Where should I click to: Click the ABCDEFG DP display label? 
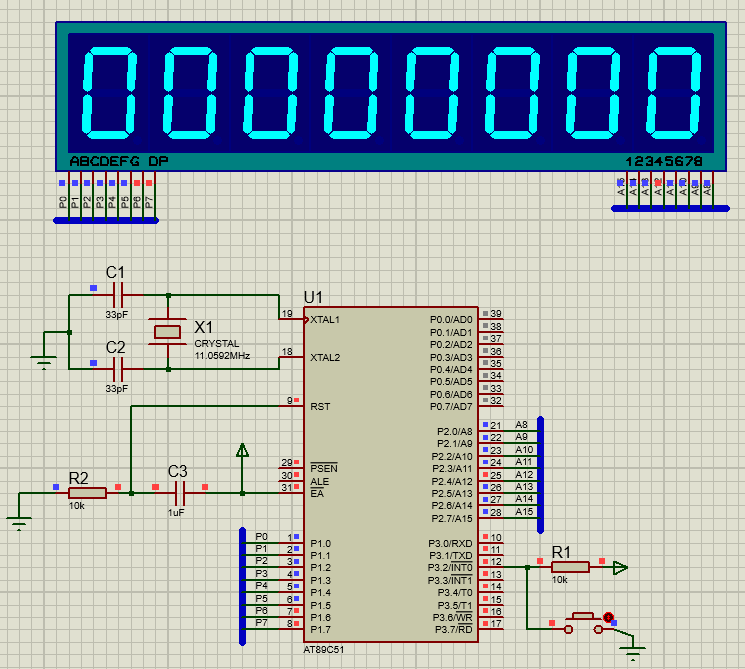click(119, 162)
